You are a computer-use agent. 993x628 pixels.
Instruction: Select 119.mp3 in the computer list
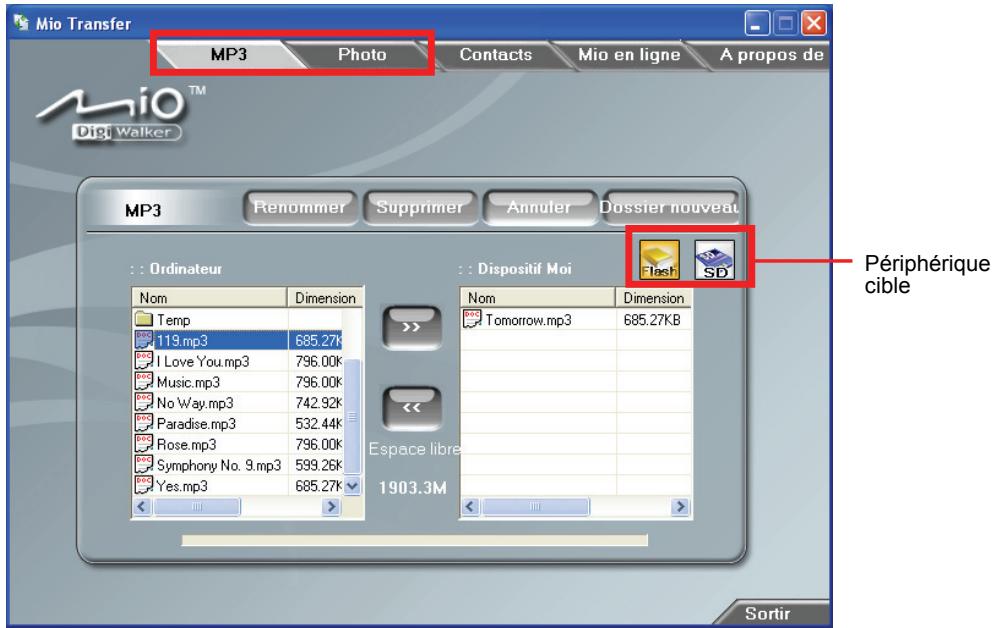coord(239,341)
